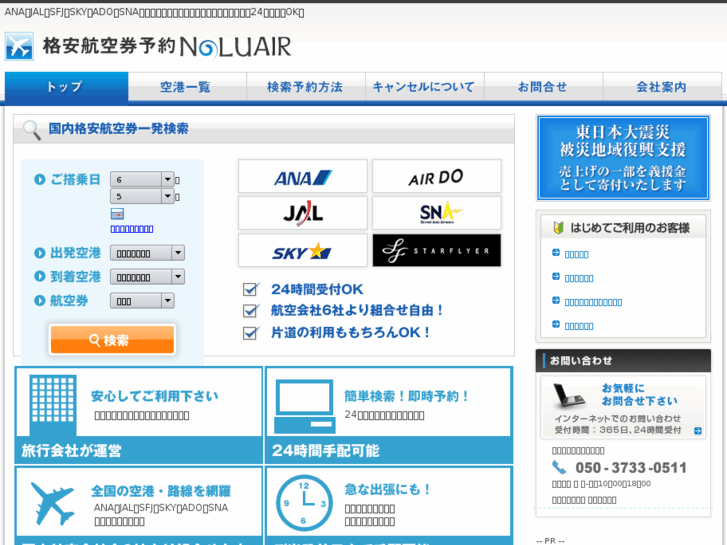Open the 出発空港 departure airport dropdown
This screenshot has height=545, width=727.
tap(147, 253)
